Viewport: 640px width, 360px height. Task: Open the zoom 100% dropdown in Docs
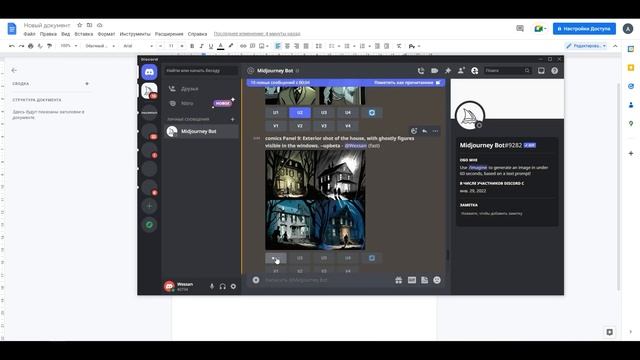click(69, 46)
